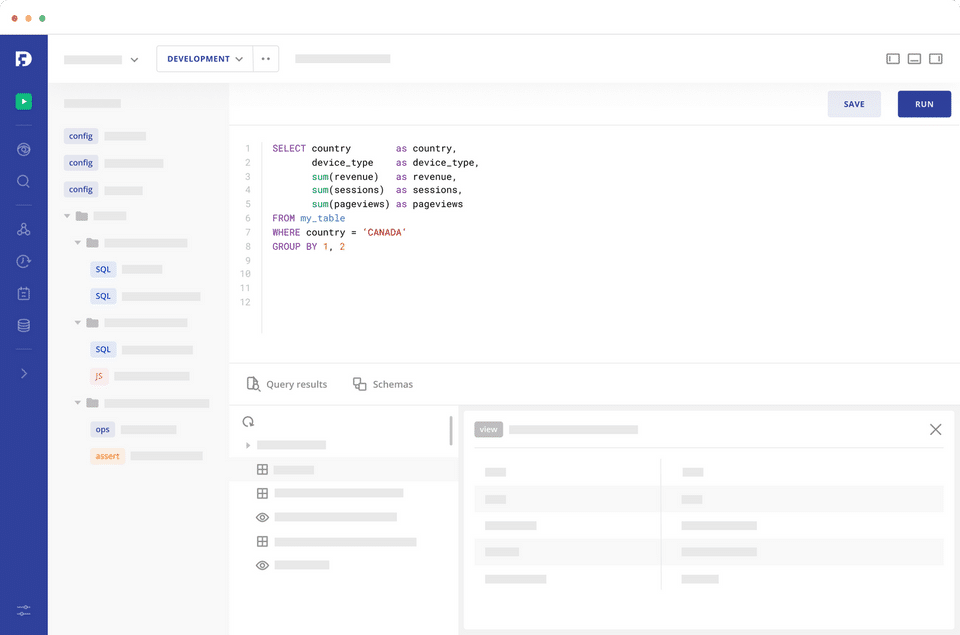Open the assert file
This screenshot has width=960, height=635.
pyautogui.click(x=146, y=456)
